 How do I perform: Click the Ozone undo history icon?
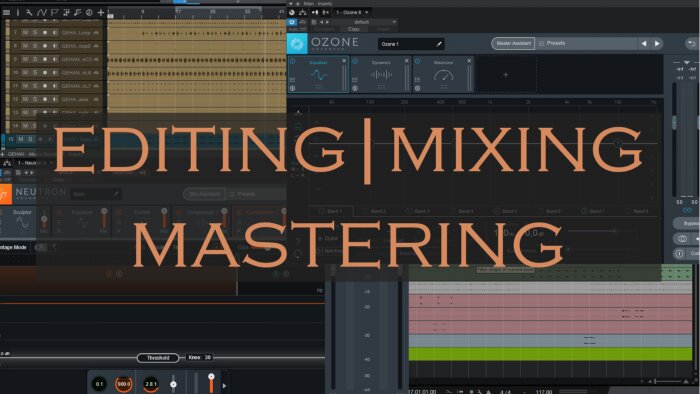coord(691,44)
